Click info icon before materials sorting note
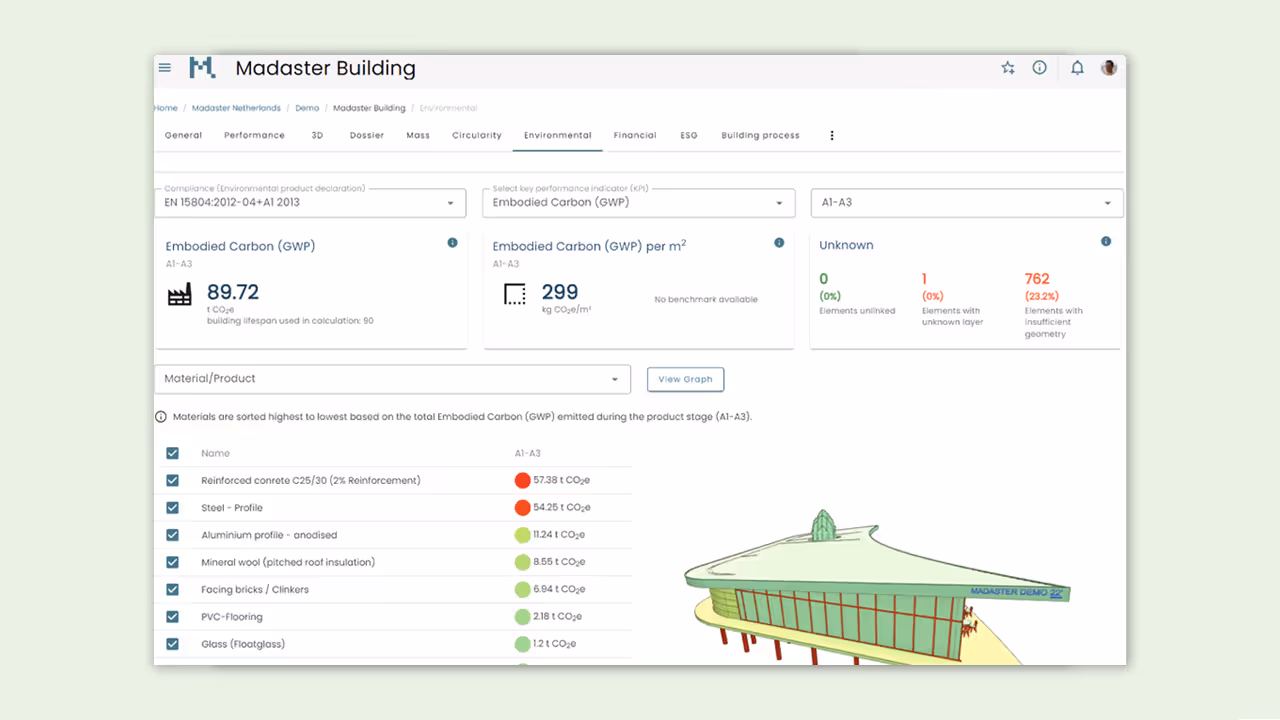The width and height of the screenshot is (1280, 720). click(x=161, y=417)
